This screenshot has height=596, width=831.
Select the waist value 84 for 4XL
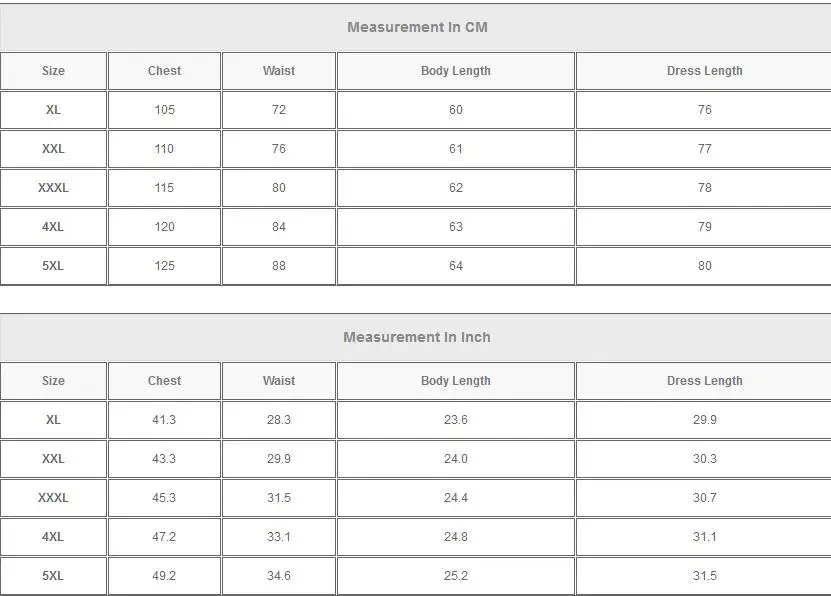[x=279, y=227]
